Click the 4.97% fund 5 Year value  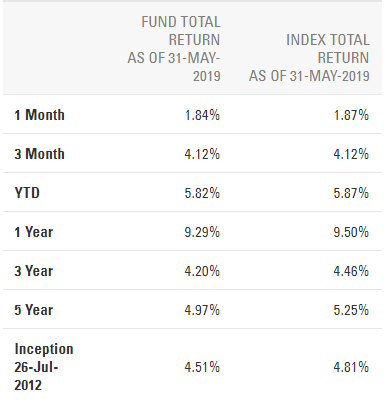[x=202, y=310]
